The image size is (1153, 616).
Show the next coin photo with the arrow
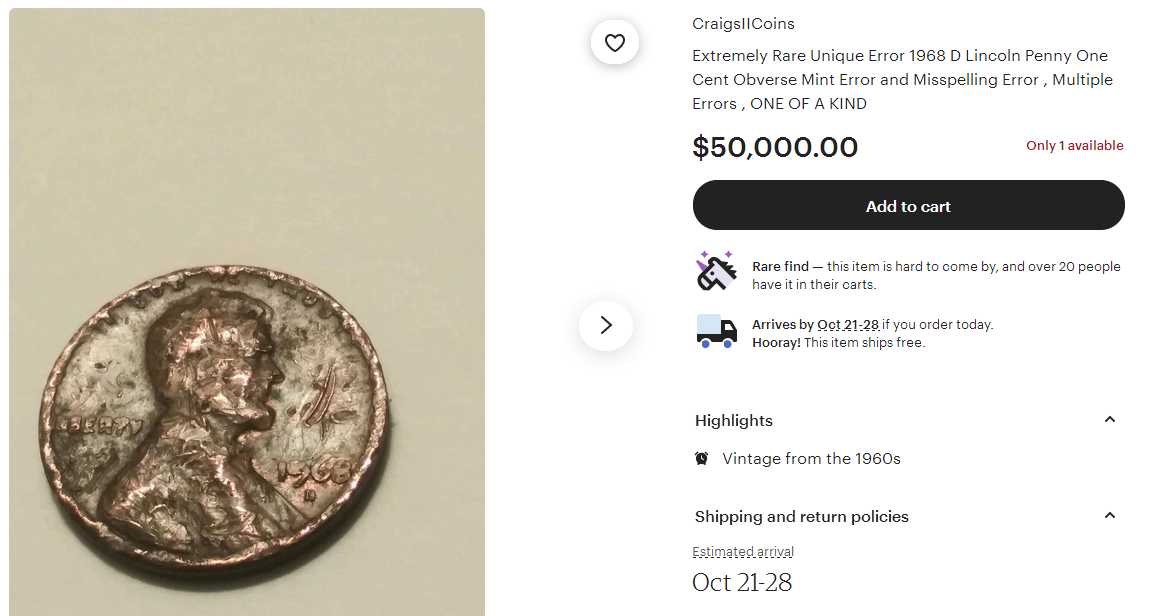(606, 325)
